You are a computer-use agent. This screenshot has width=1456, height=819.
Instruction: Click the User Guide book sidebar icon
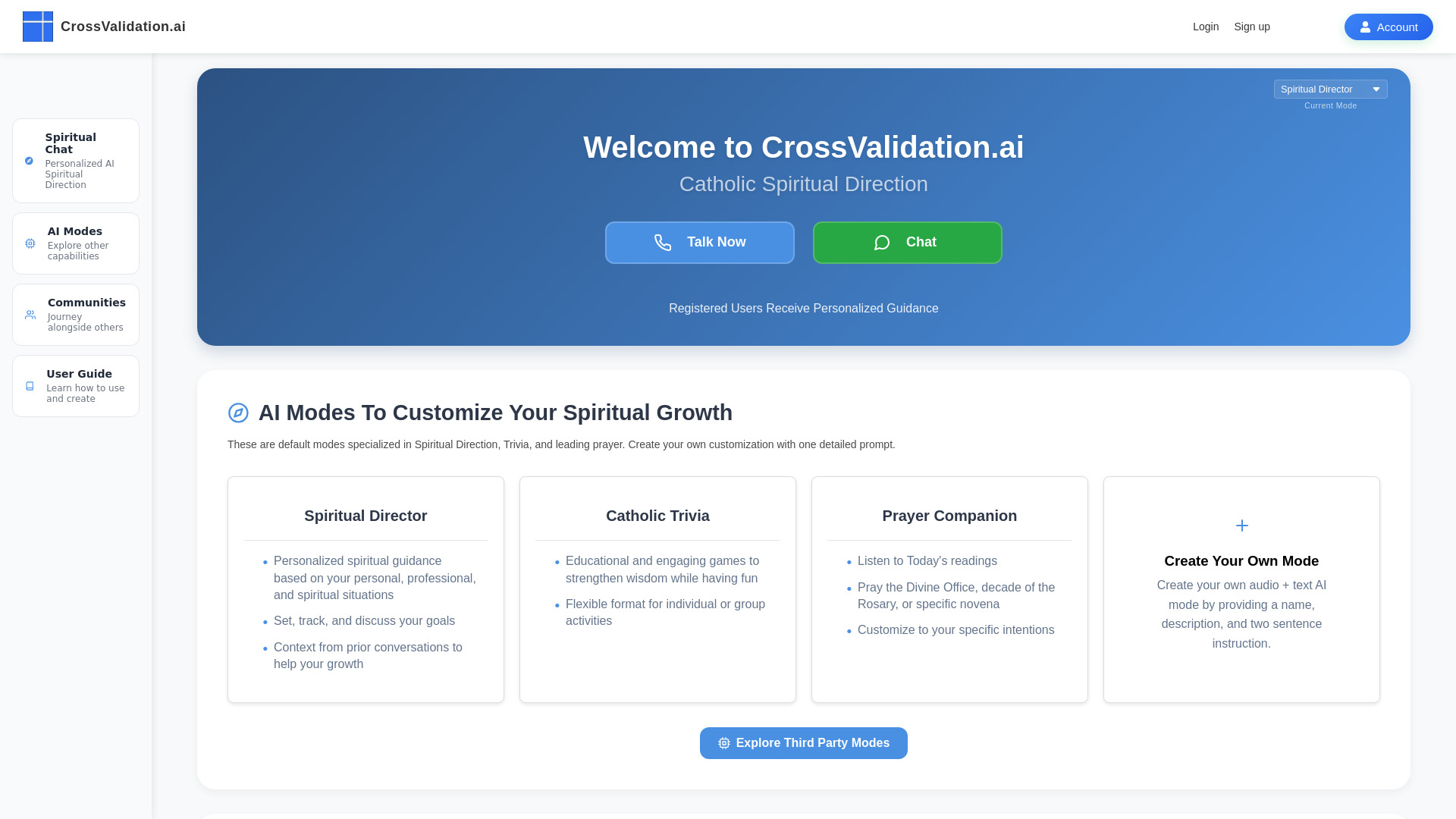pos(30,385)
